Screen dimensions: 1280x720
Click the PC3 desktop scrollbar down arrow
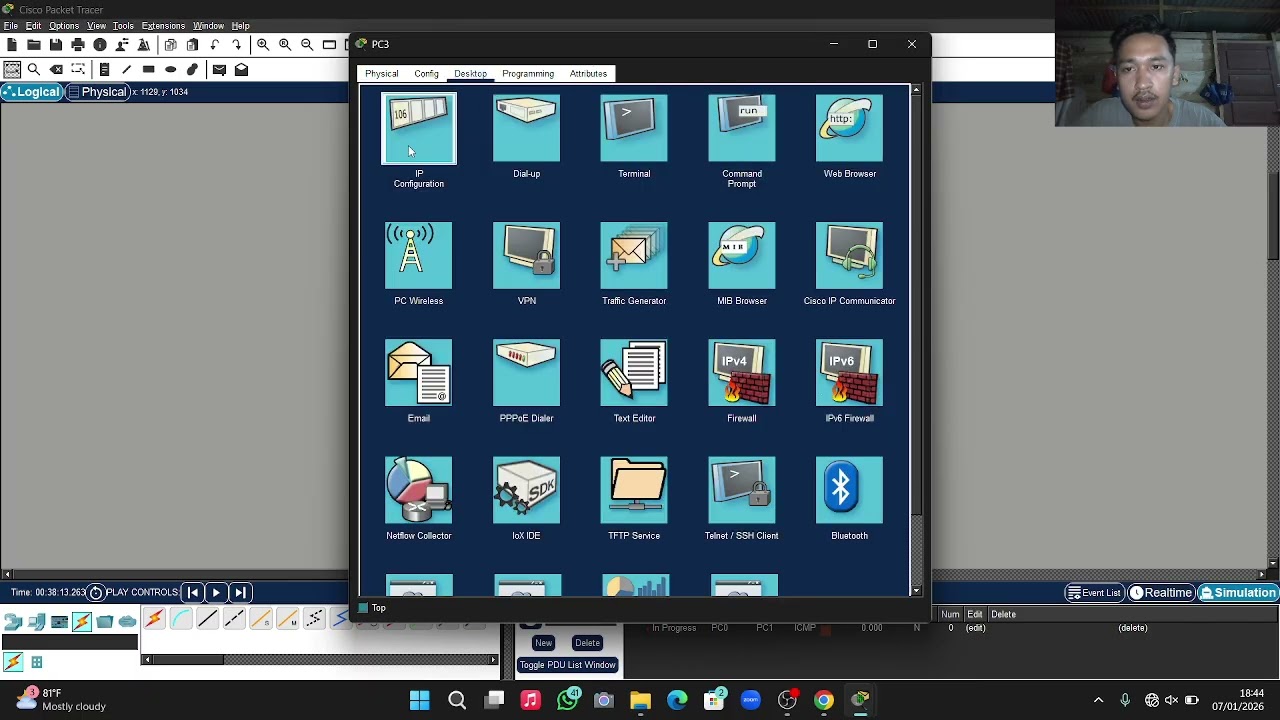coord(916,591)
